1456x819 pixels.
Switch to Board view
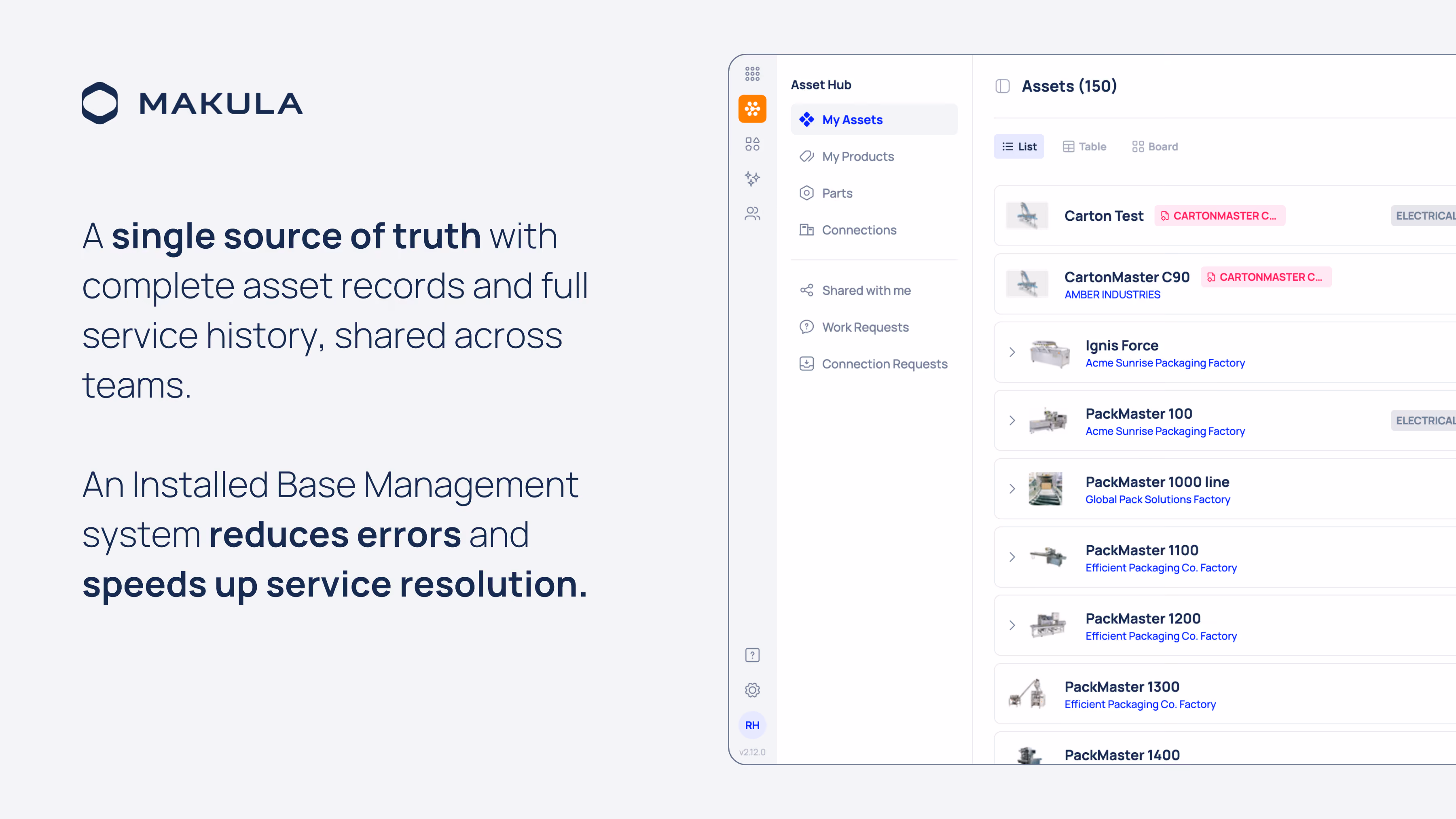click(x=1155, y=147)
